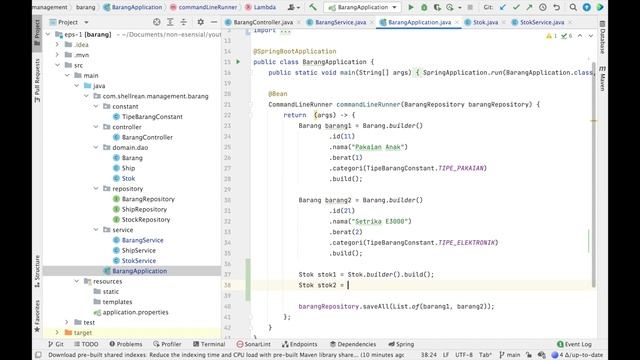Open Project panel settings gear

point(200,22)
